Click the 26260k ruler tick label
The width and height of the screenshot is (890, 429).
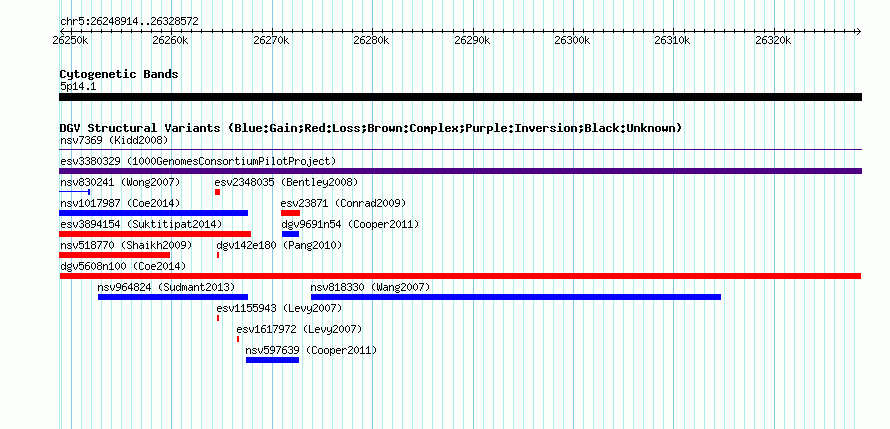(x=171, y=40)
